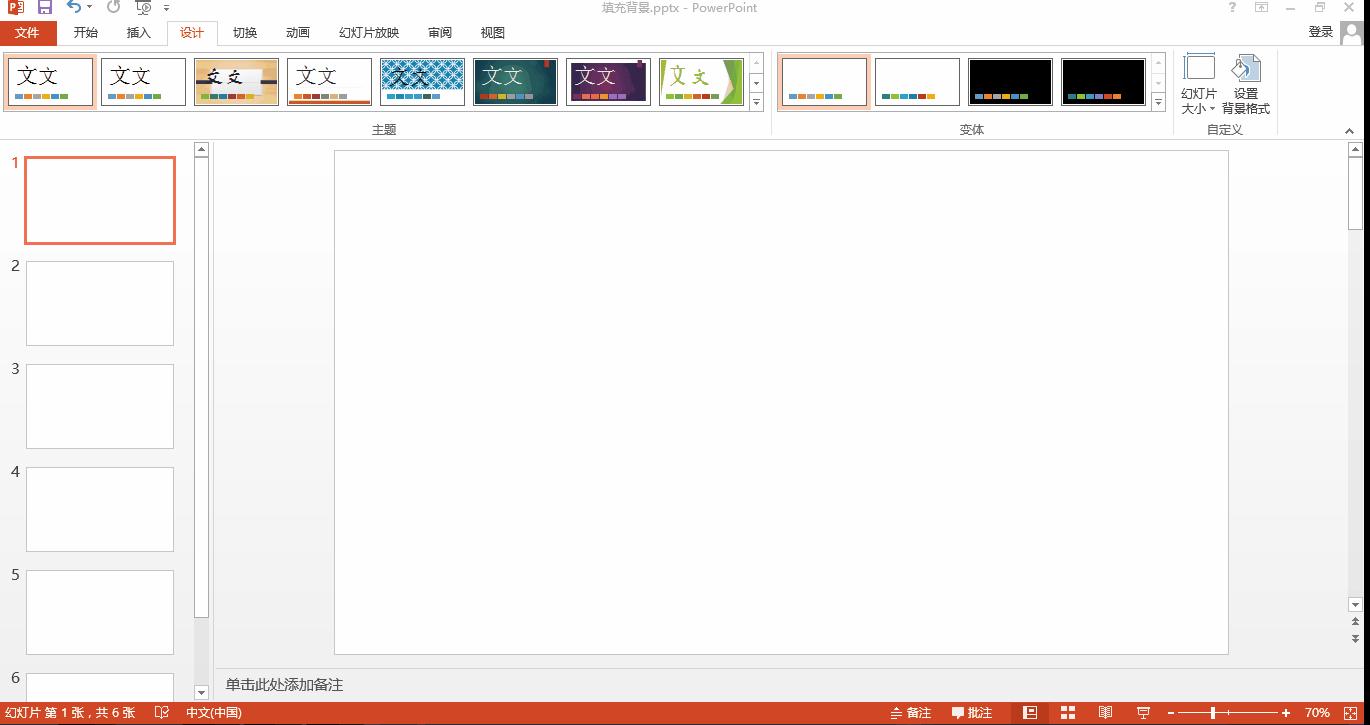This screenshot has height=725, width=1370.
Task: Switch to Normal view icon in status bar
Action: coord(1030,713)
